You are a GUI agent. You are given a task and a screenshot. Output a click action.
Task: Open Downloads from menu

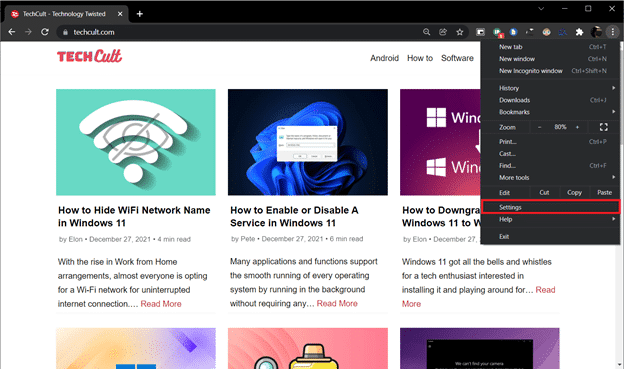pos(550,100)
